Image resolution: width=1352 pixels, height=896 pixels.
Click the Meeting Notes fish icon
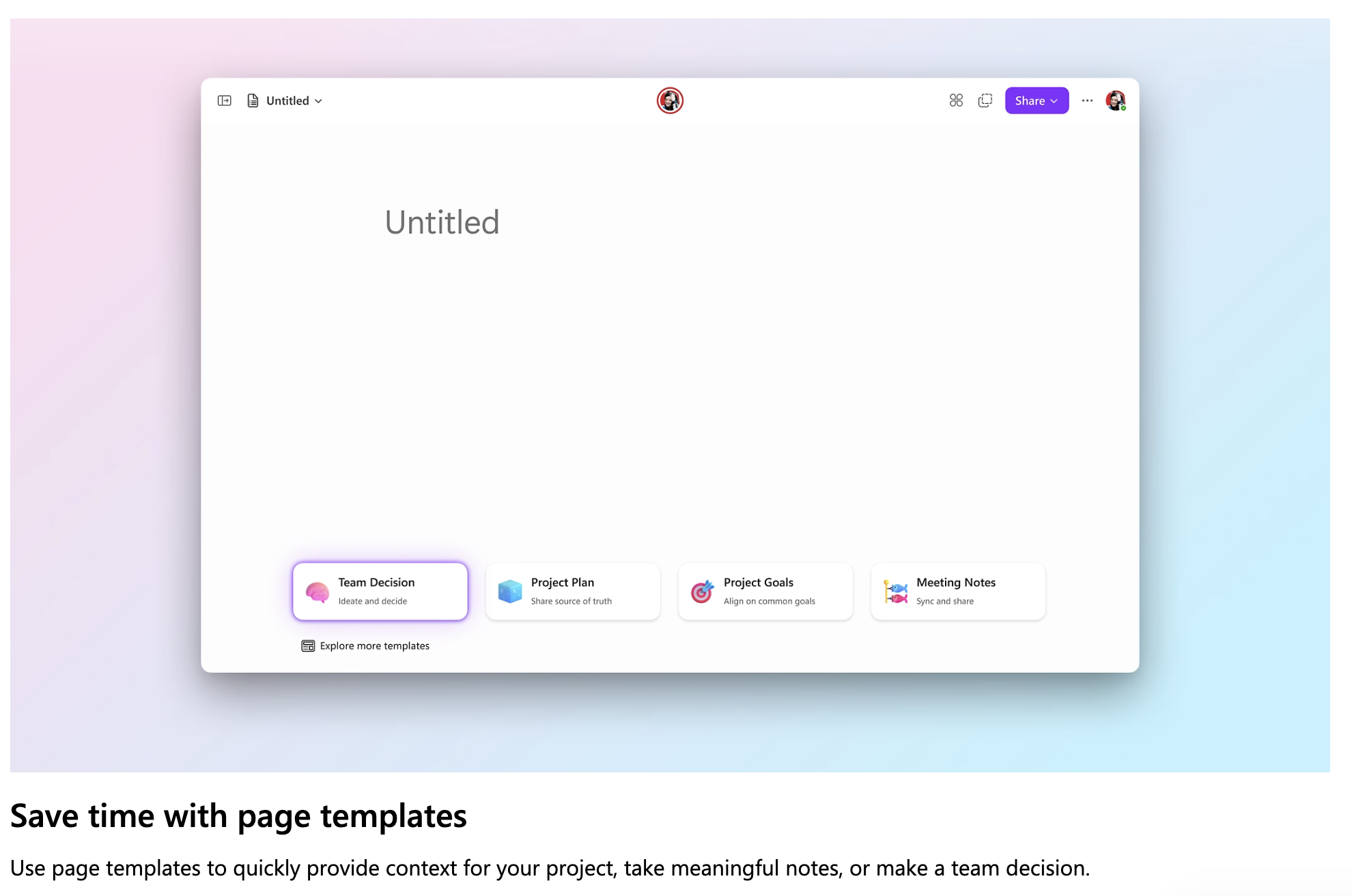click(x=895, y=591)
